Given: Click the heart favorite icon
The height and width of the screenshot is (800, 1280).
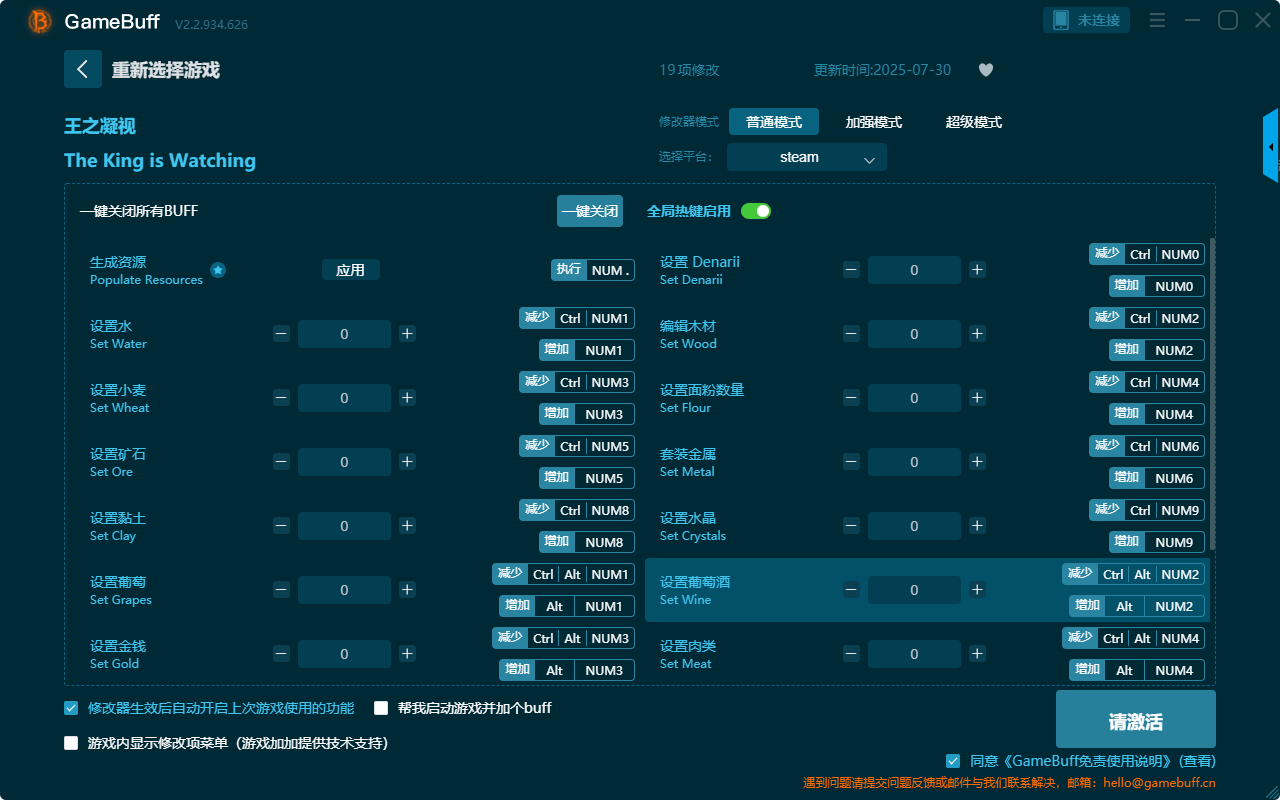Looking at the screenshot, I should point(985,70).
